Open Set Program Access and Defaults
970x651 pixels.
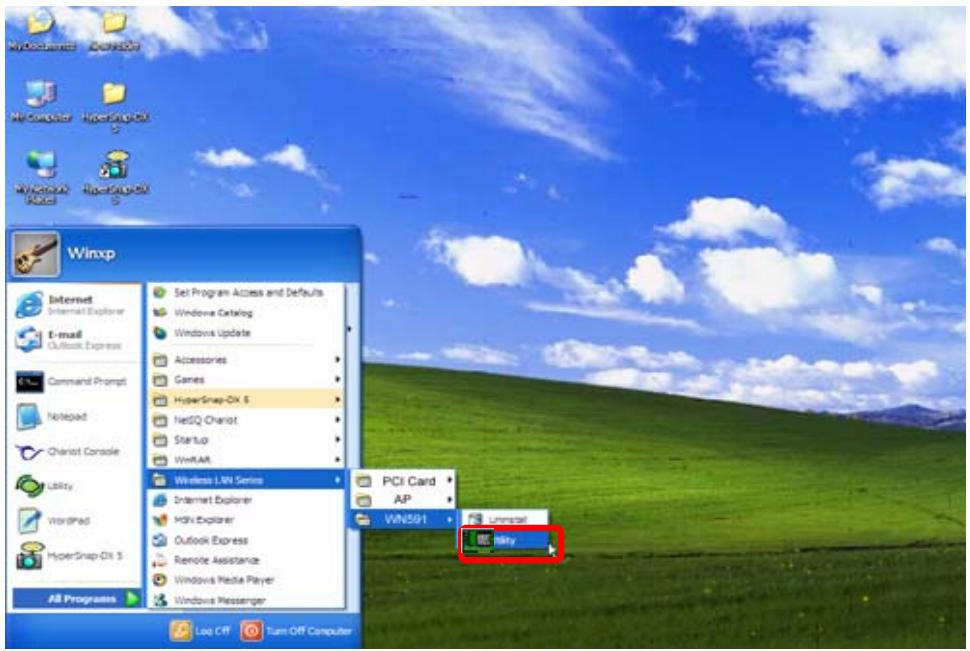coord(246,292)
